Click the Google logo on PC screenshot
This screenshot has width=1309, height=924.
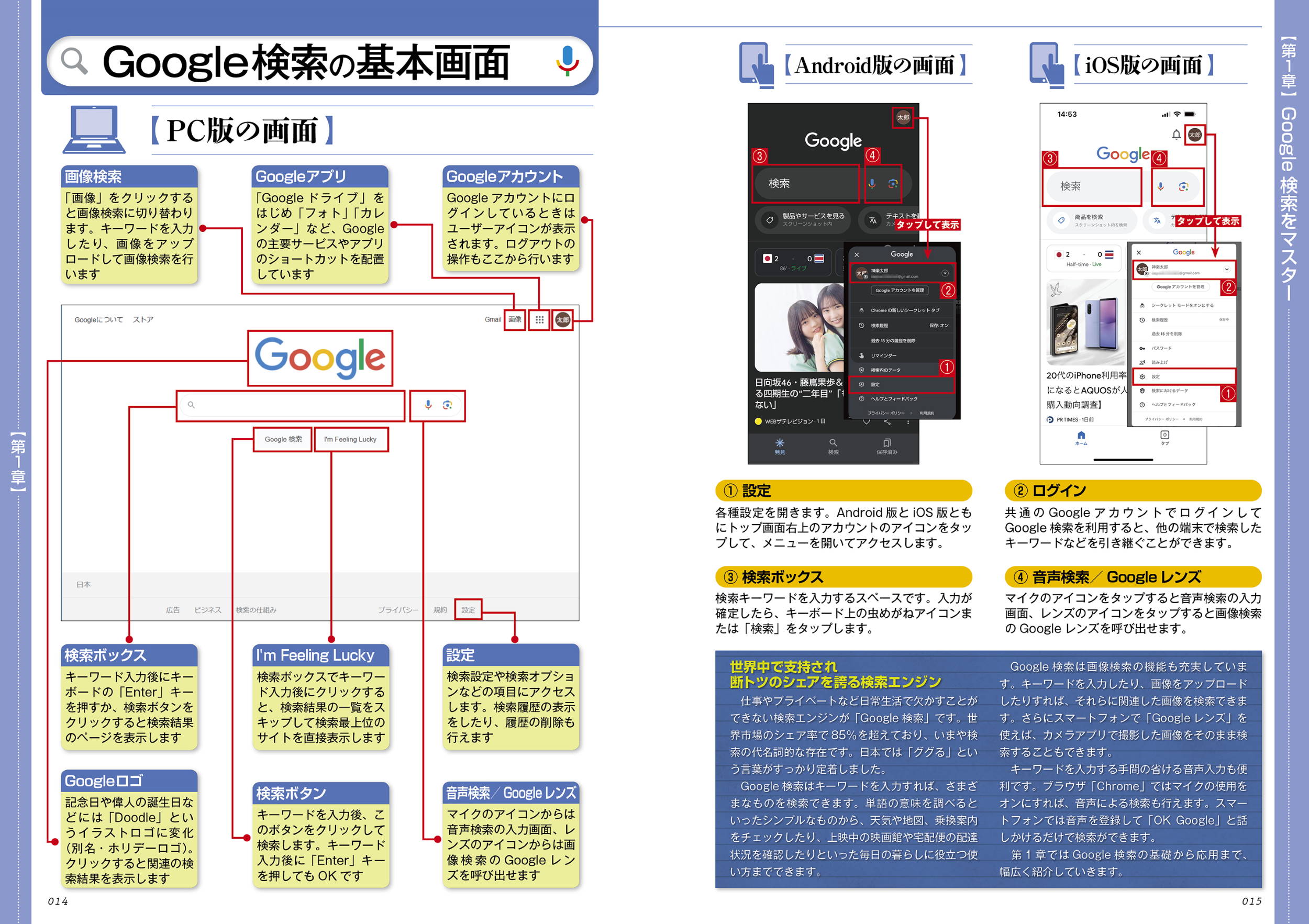coord(320,358)
